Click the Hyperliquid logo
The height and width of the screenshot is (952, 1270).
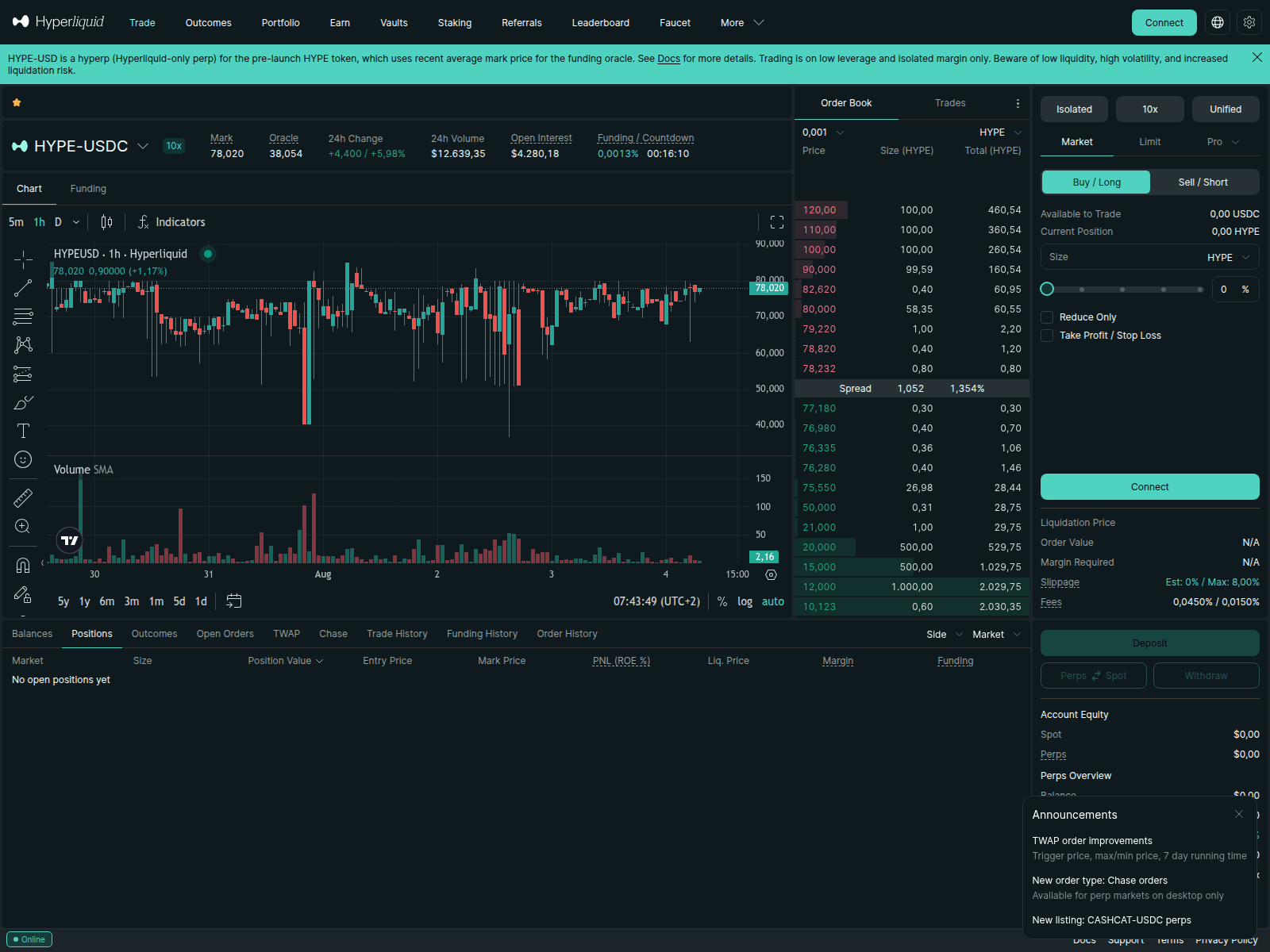point(58,21)
